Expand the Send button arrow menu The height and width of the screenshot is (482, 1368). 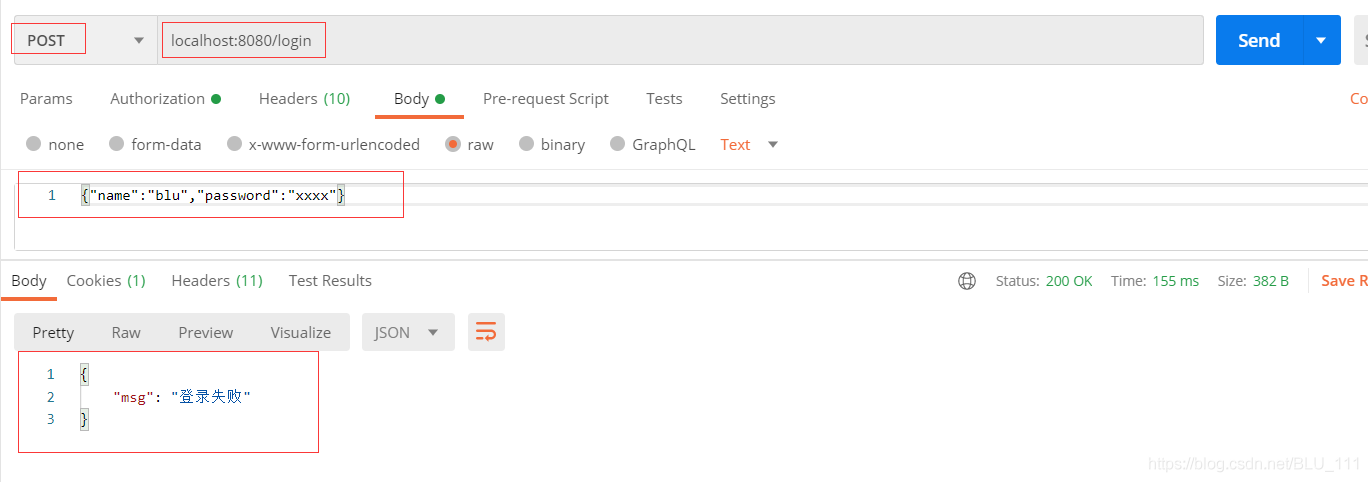pos(1321,40)
